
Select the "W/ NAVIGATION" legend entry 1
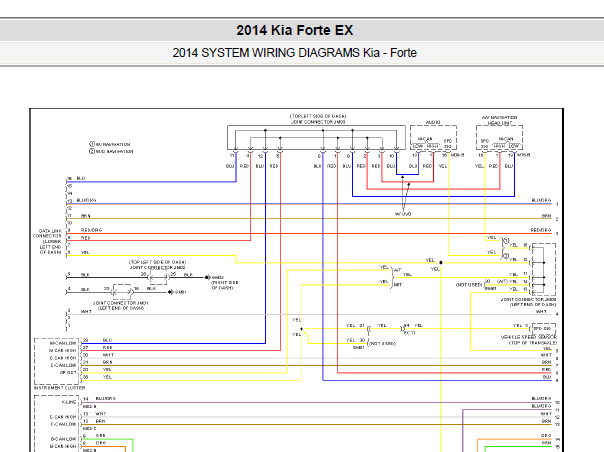tap(110, 144)
